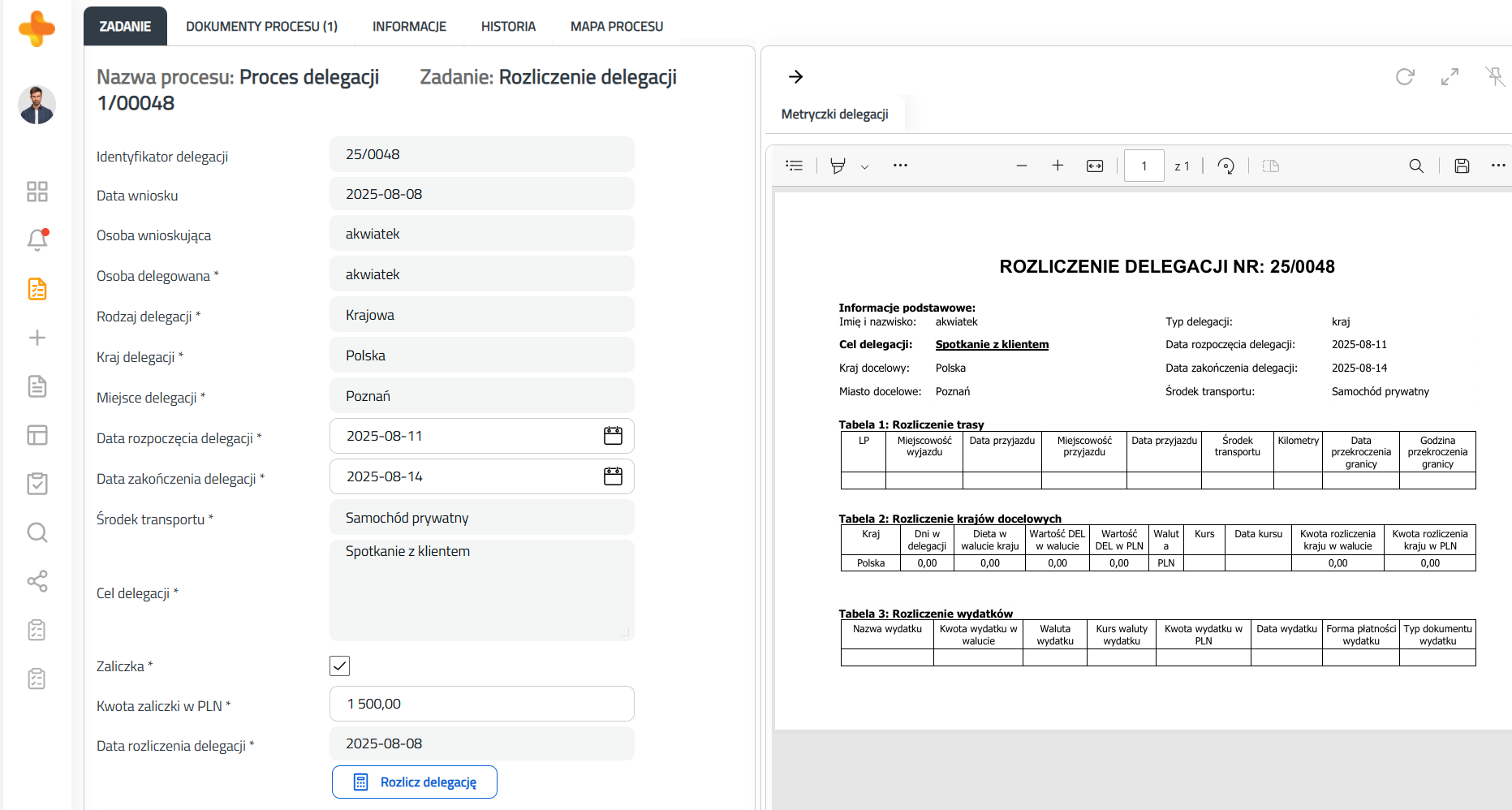The image size is (1512, 810).
Task: Click the Rodzaj delegacji value Krajowa
Action: click(481, 315)
